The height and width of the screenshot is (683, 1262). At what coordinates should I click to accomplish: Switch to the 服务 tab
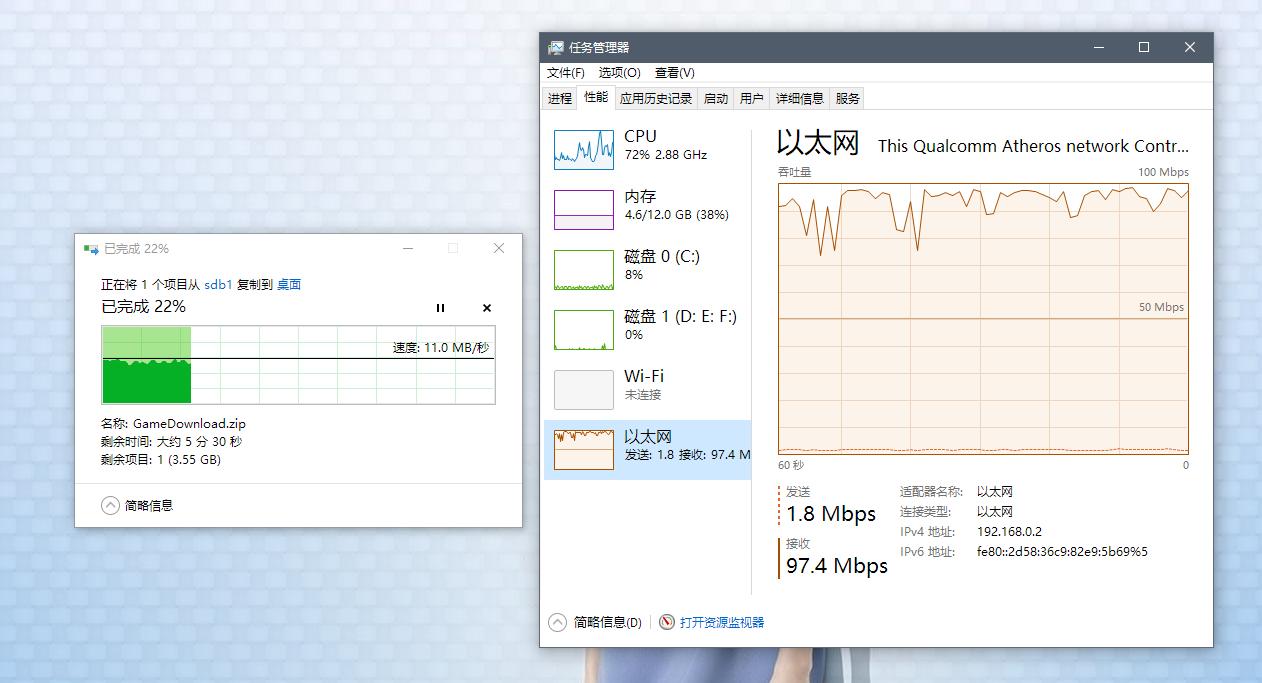(849, 97)
